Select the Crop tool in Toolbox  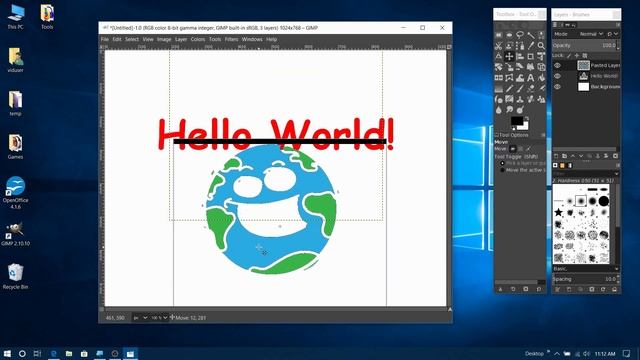[x=531, y=56]
